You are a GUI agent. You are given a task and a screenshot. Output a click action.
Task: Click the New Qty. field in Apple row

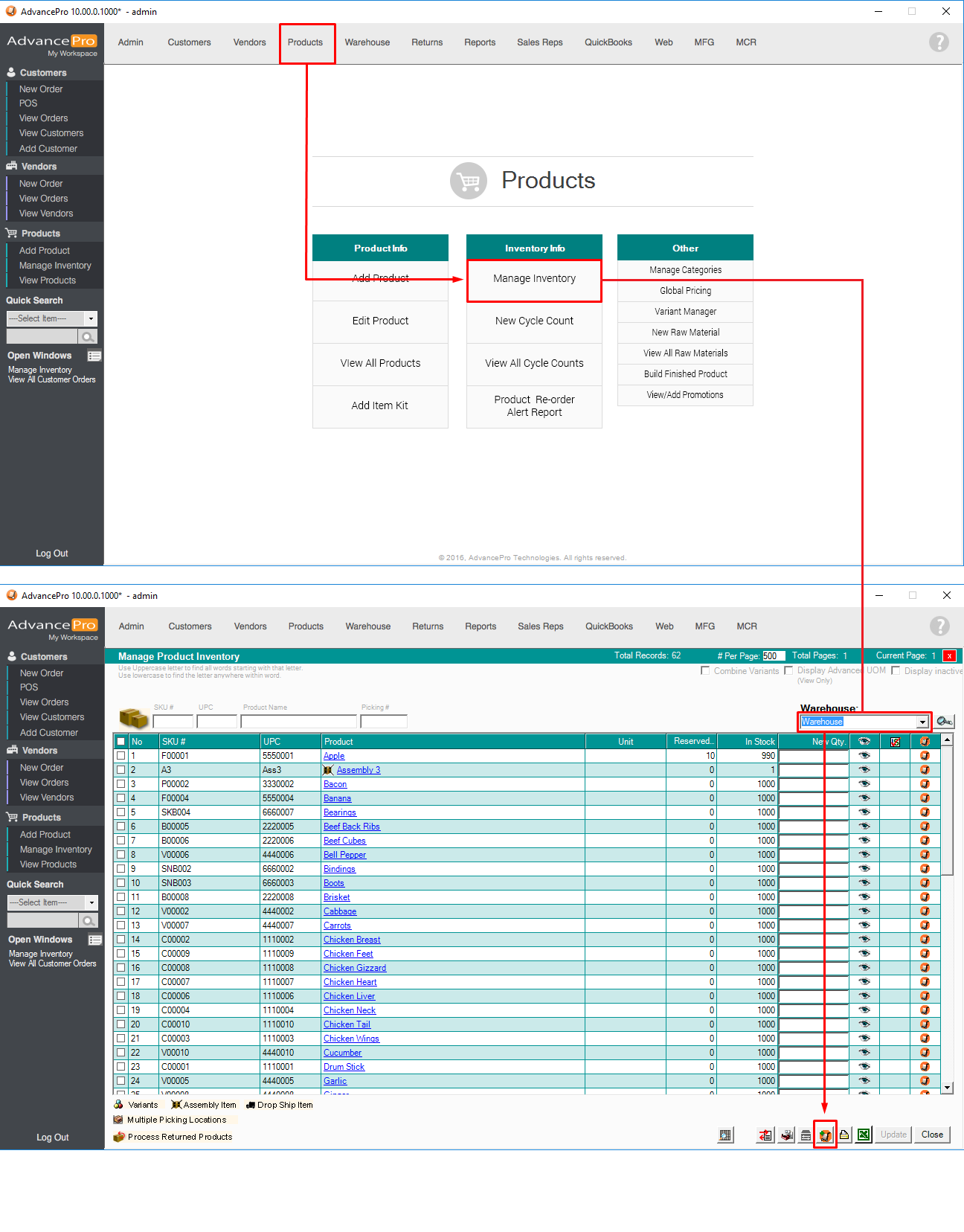tap(814, 756)
